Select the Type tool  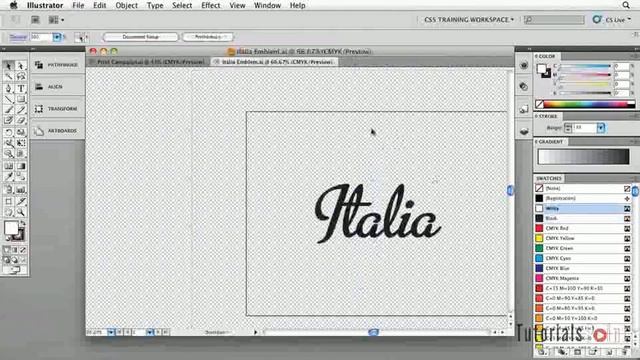21,88
